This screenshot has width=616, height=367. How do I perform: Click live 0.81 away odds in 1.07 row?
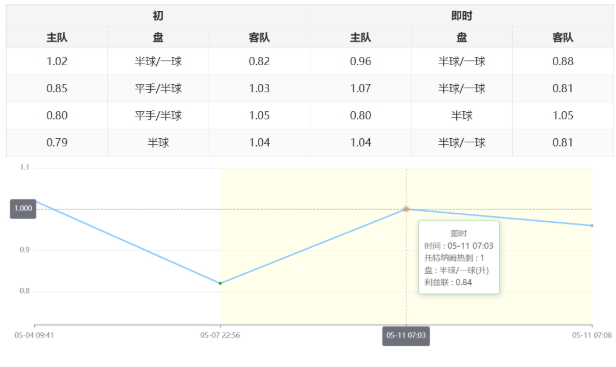[563, 88]
